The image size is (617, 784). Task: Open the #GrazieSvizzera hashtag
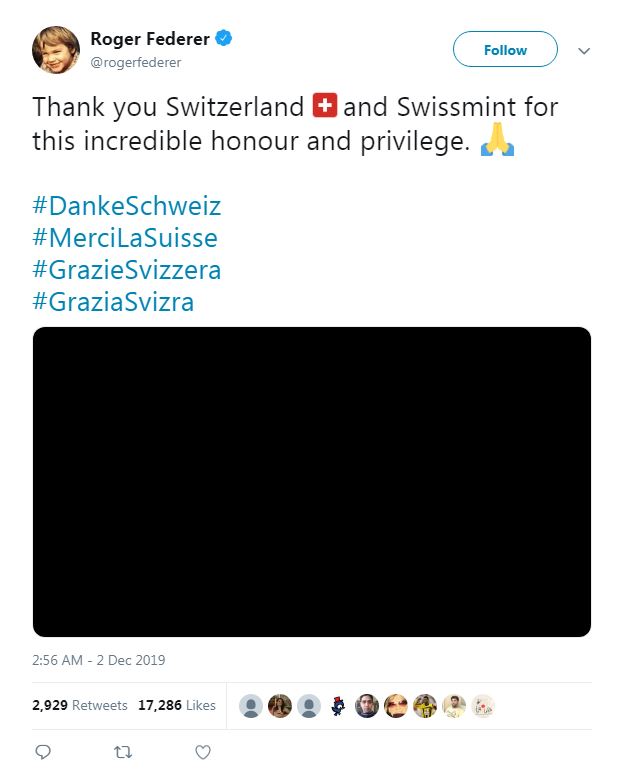pyautogui.click(x=127, y=270)
